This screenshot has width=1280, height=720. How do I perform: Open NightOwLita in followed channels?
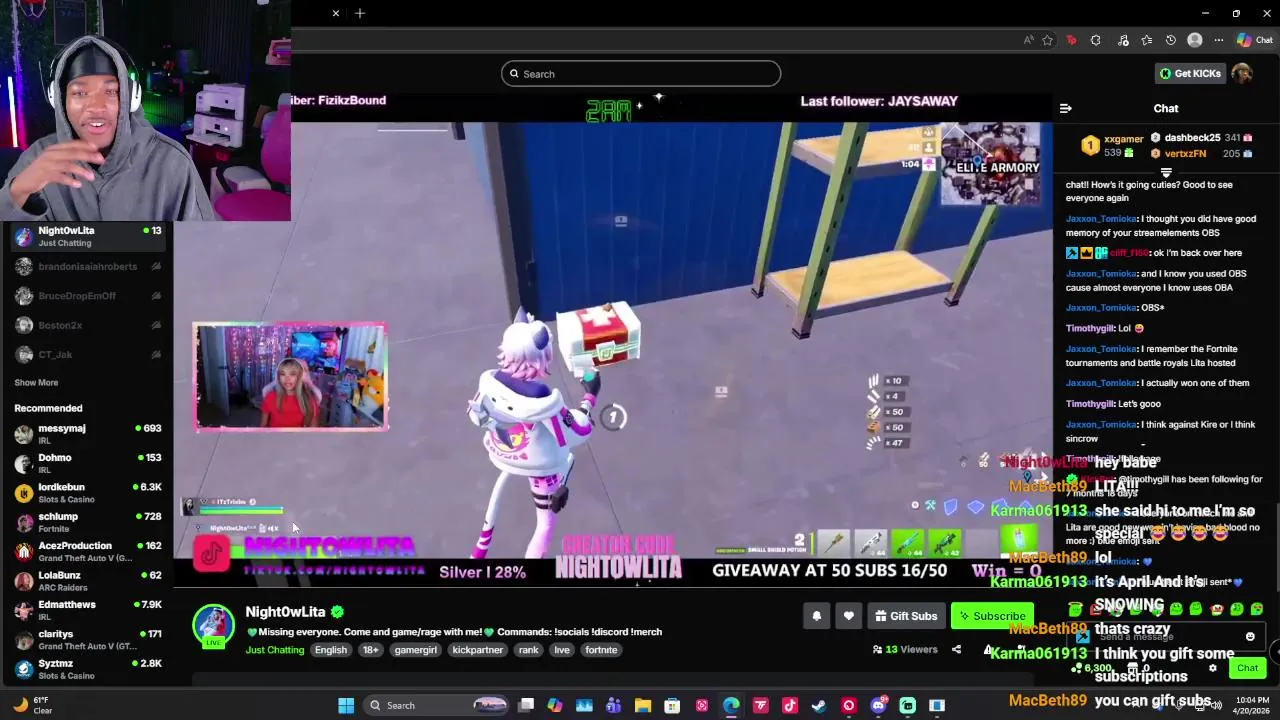pyautogui.click(x=87, y=236)
